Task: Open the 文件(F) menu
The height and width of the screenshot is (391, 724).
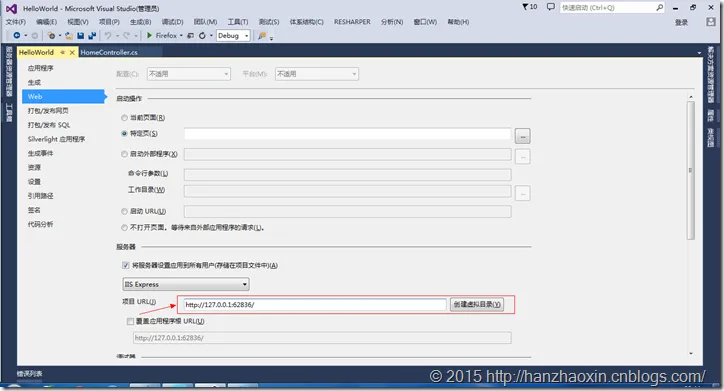Action: [16, 22]
